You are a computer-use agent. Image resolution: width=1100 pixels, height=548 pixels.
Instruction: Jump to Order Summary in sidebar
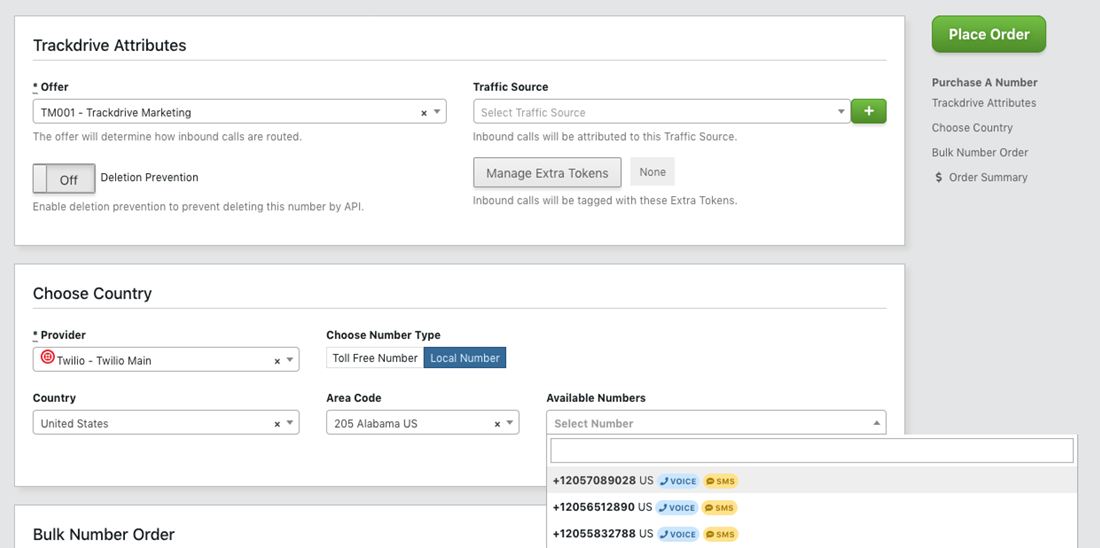(988, 178)
